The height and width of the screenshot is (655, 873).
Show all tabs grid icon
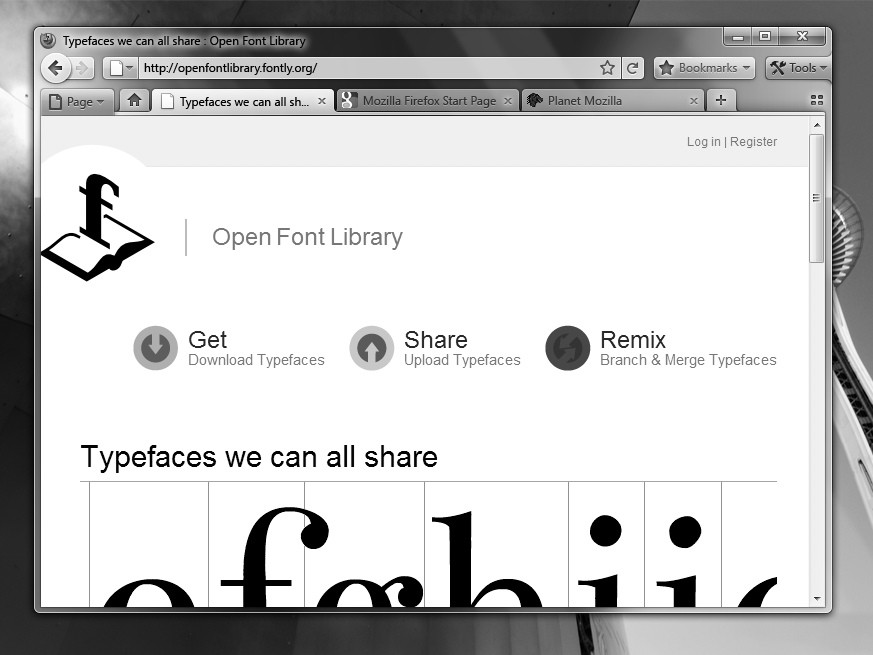click(x=817, y=100)
